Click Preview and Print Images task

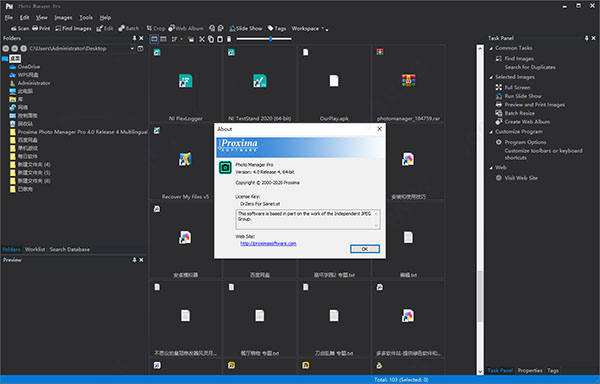[x=534, y=105]
